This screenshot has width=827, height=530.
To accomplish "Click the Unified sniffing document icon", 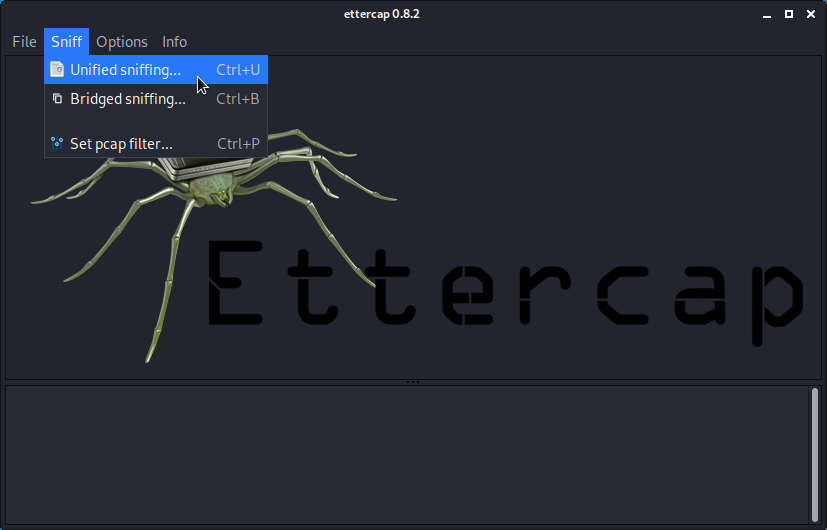I will [x=57, y=70].
